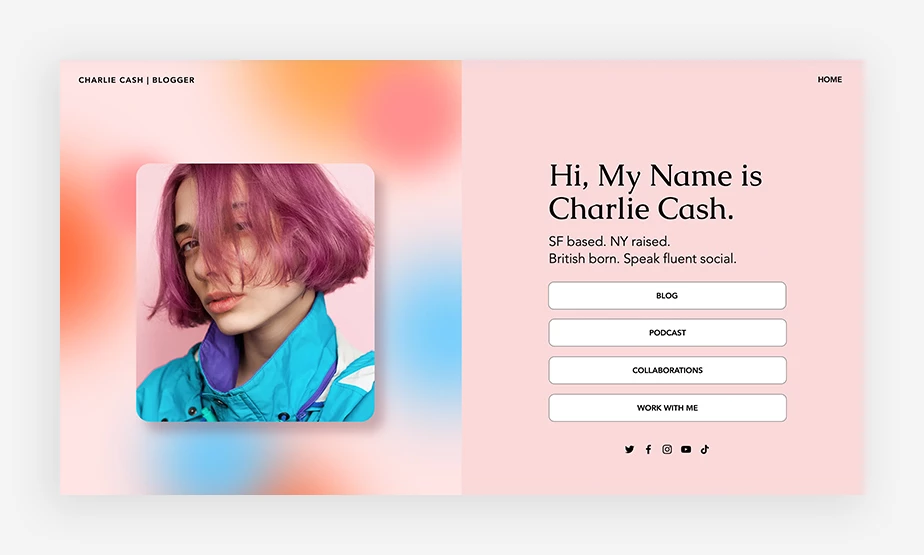Open the Twitter profile icon

pyautogui.click(x=629, y=450)
